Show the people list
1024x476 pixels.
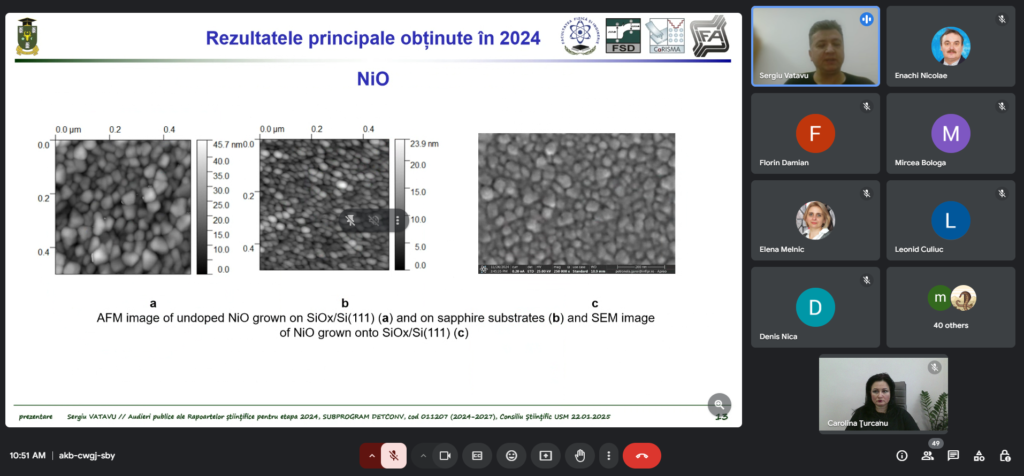pos(928,455)
